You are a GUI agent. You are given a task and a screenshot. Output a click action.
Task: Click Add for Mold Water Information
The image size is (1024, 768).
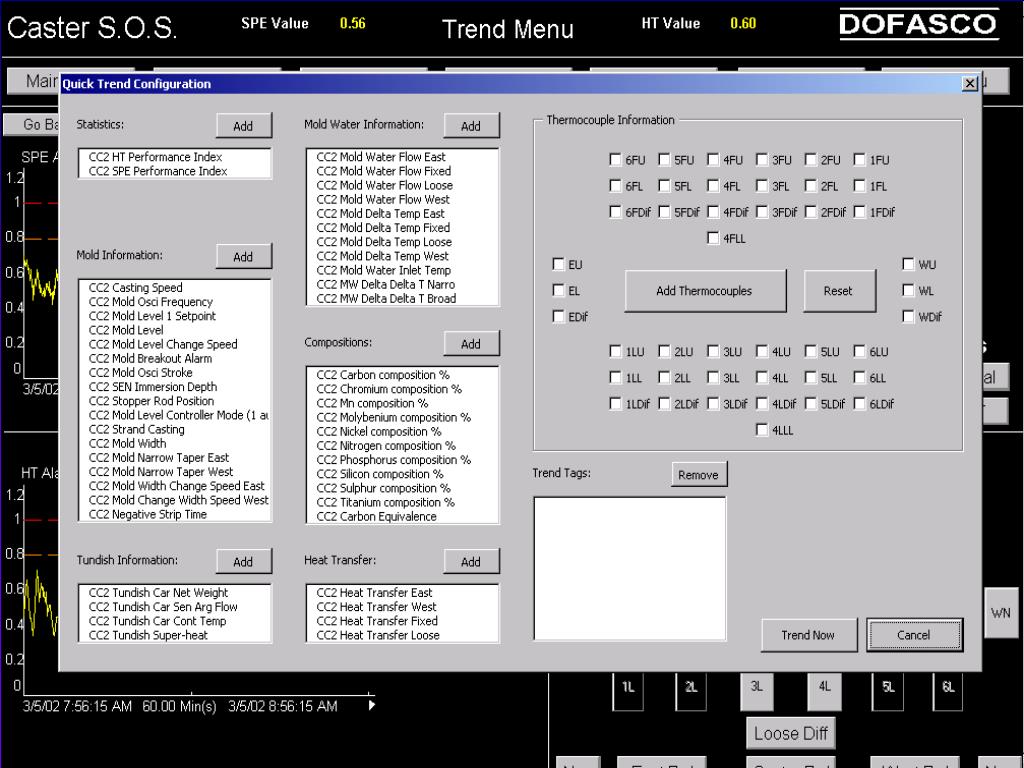(471, 126)
